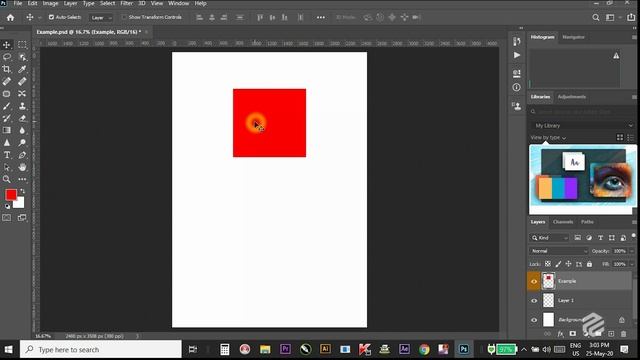Switch to the Channels tab
640x360 pixels.
[563, 222]
